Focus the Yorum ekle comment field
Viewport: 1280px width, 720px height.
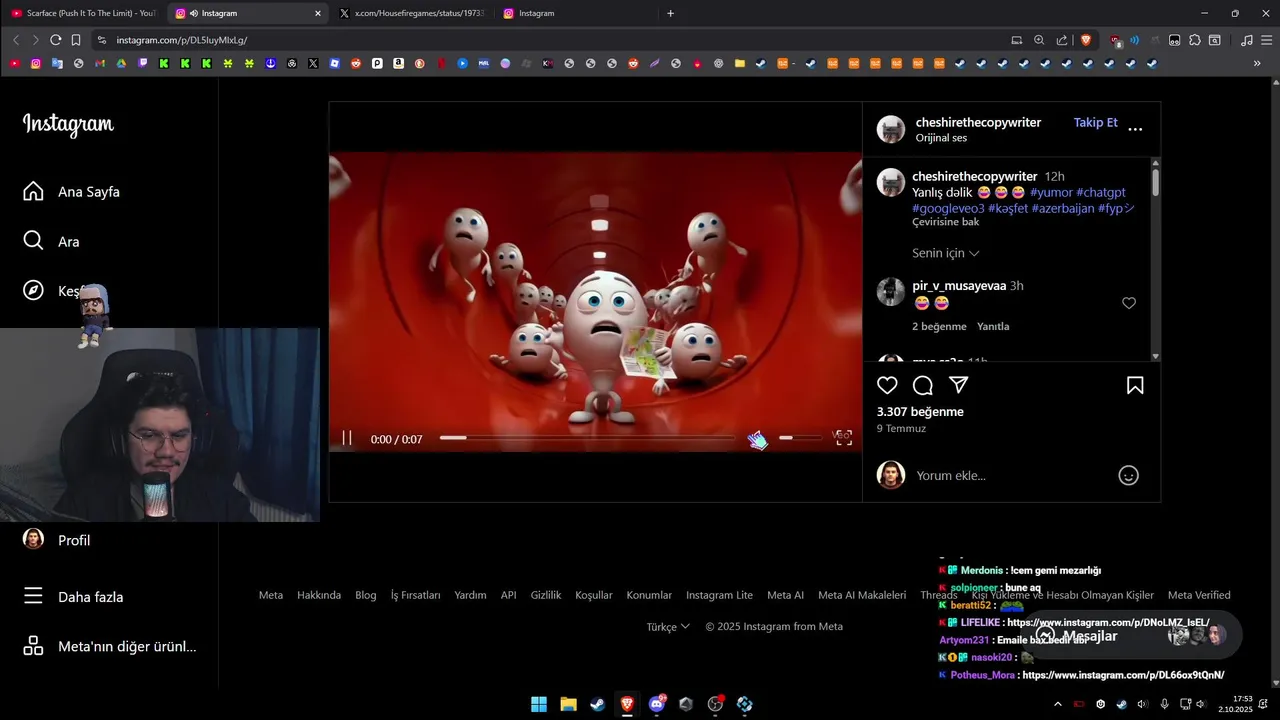click(1010, 476)
